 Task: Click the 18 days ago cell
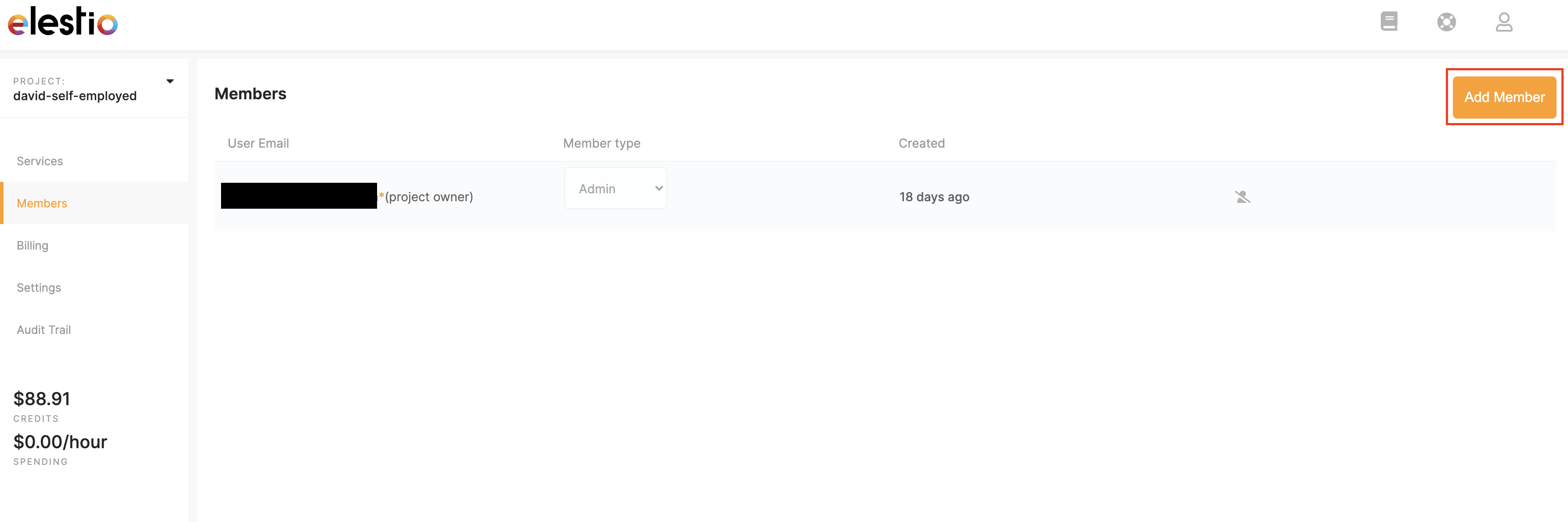pyautogui.click(x=934, y=197)
